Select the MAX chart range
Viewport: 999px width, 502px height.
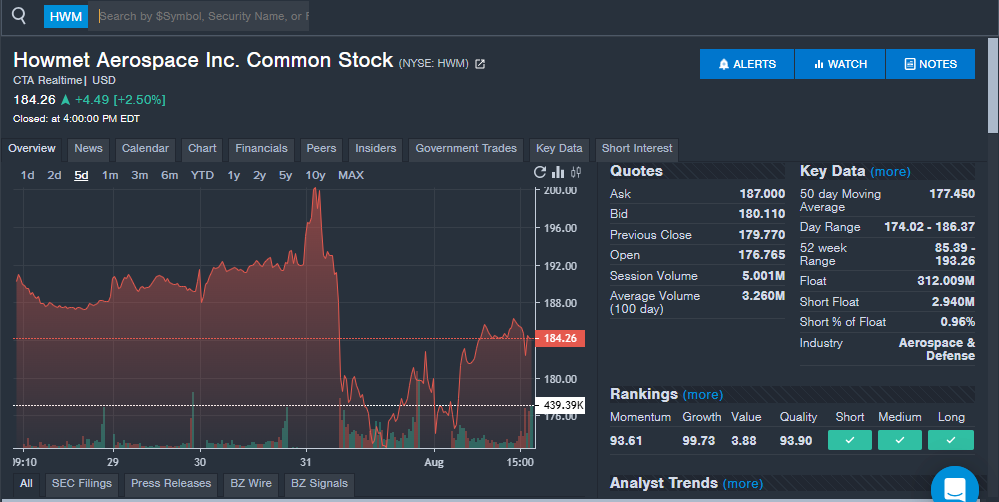coord(350,175)
